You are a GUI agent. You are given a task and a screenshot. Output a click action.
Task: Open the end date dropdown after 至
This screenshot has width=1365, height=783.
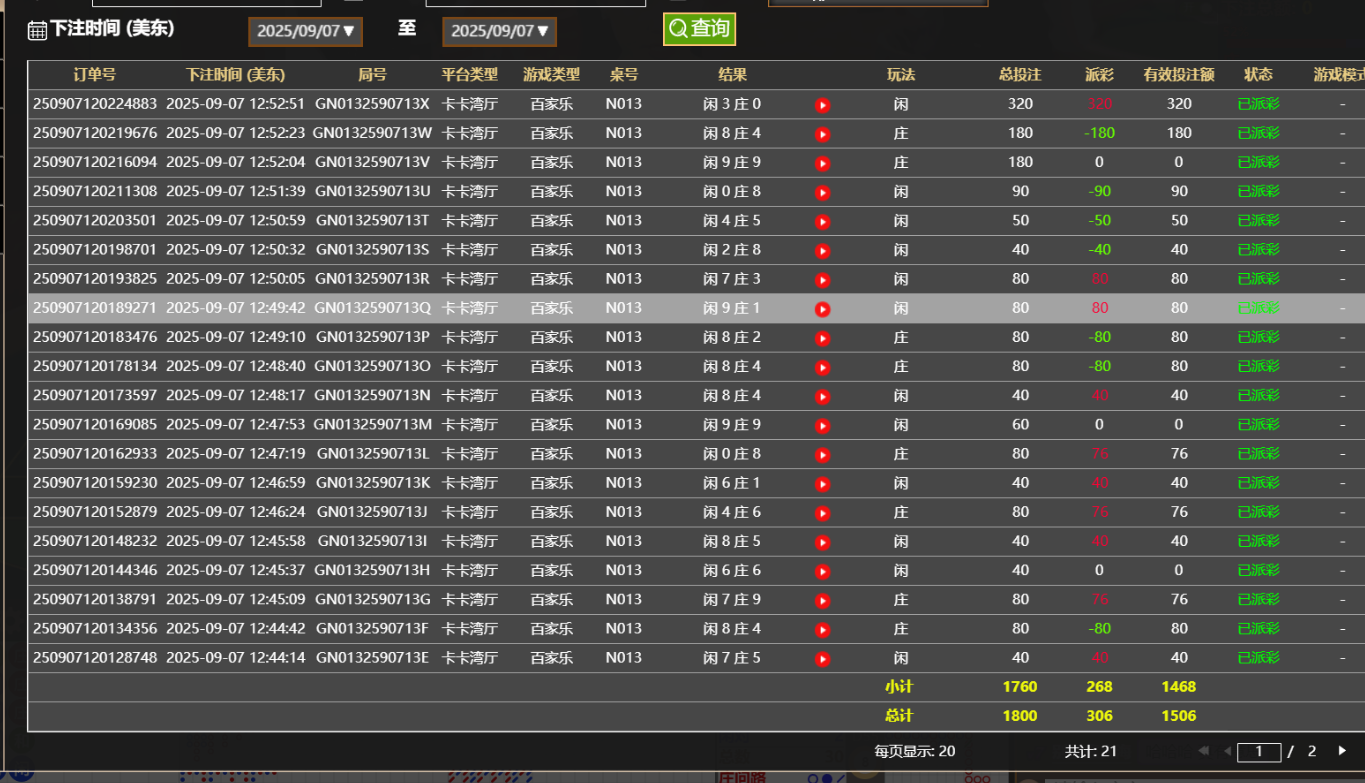pos(499,31)
